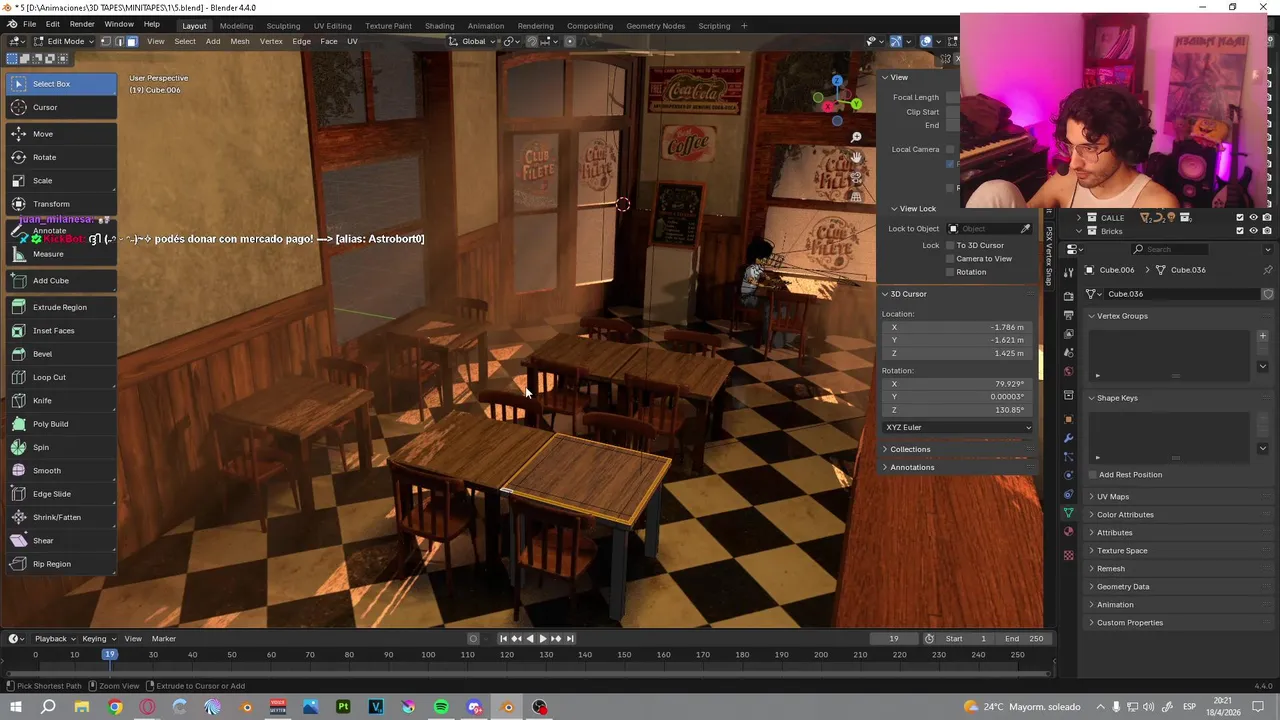Expand the Annotations panel

pos(912,467)
